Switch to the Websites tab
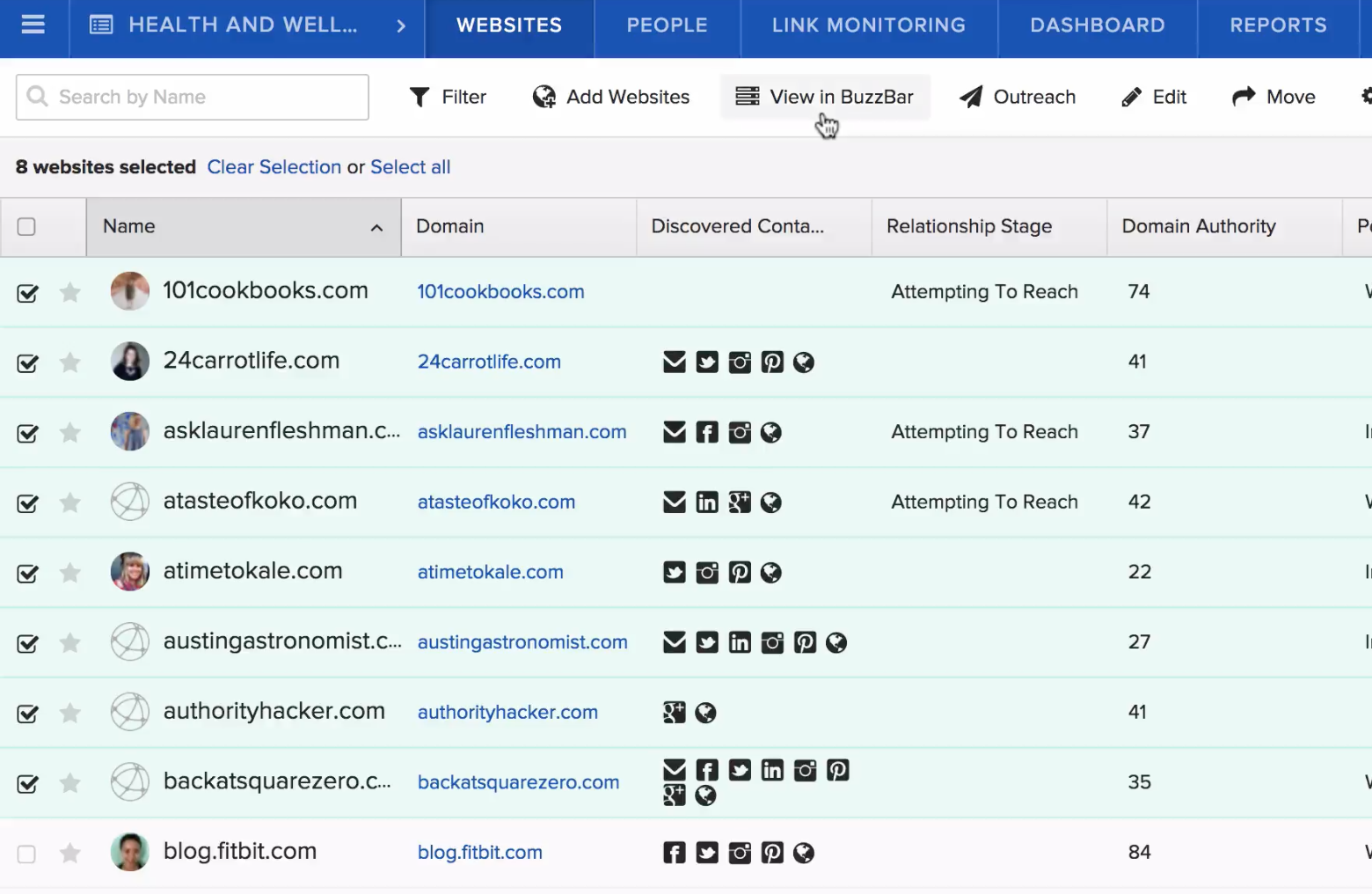 click(x=509, y=26)
